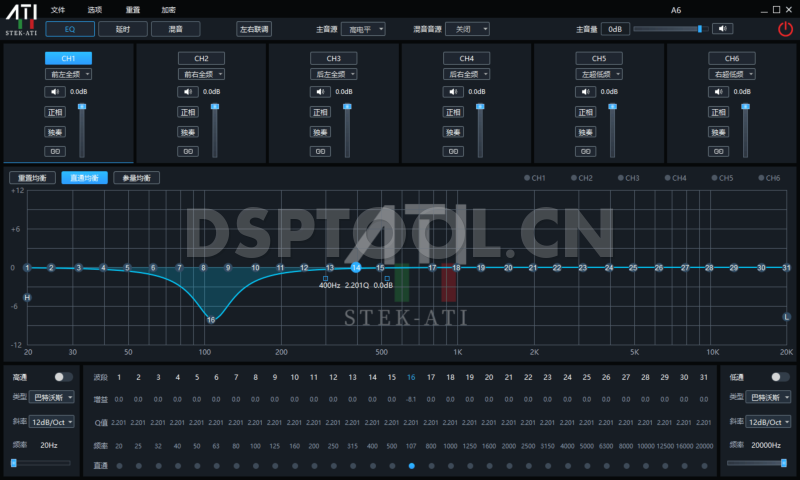Mute the CH3 channel speaker icon
This screenshot has width=800, height=480.
point(320,92)
